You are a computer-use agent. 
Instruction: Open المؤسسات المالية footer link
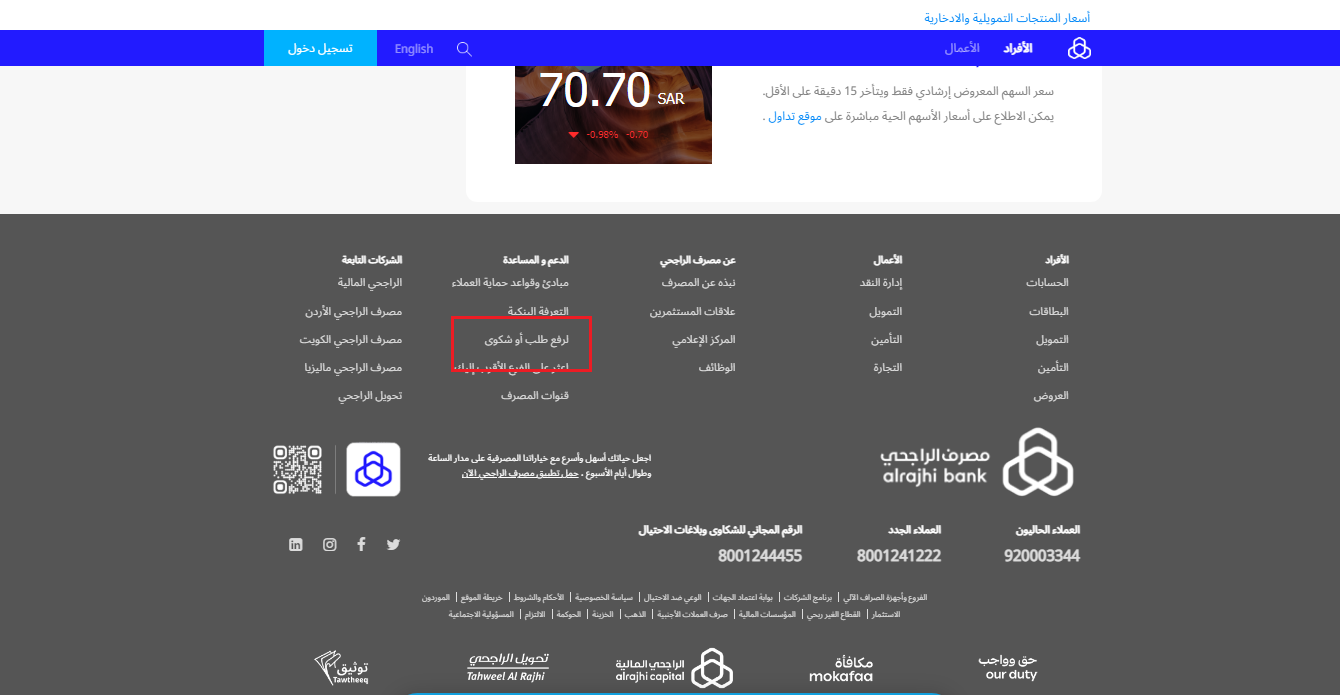[767, 614]
